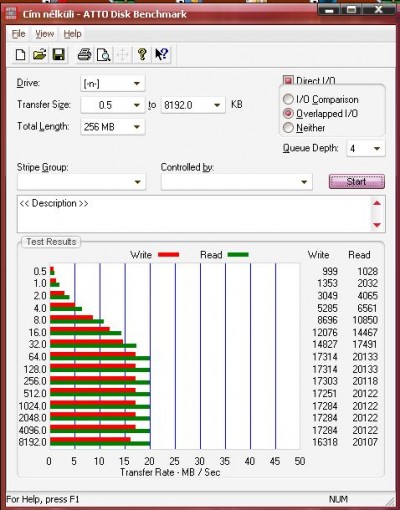The image size is (400, 510).
Task: Activate the context Help arrow icon
Action: [162, 54]
